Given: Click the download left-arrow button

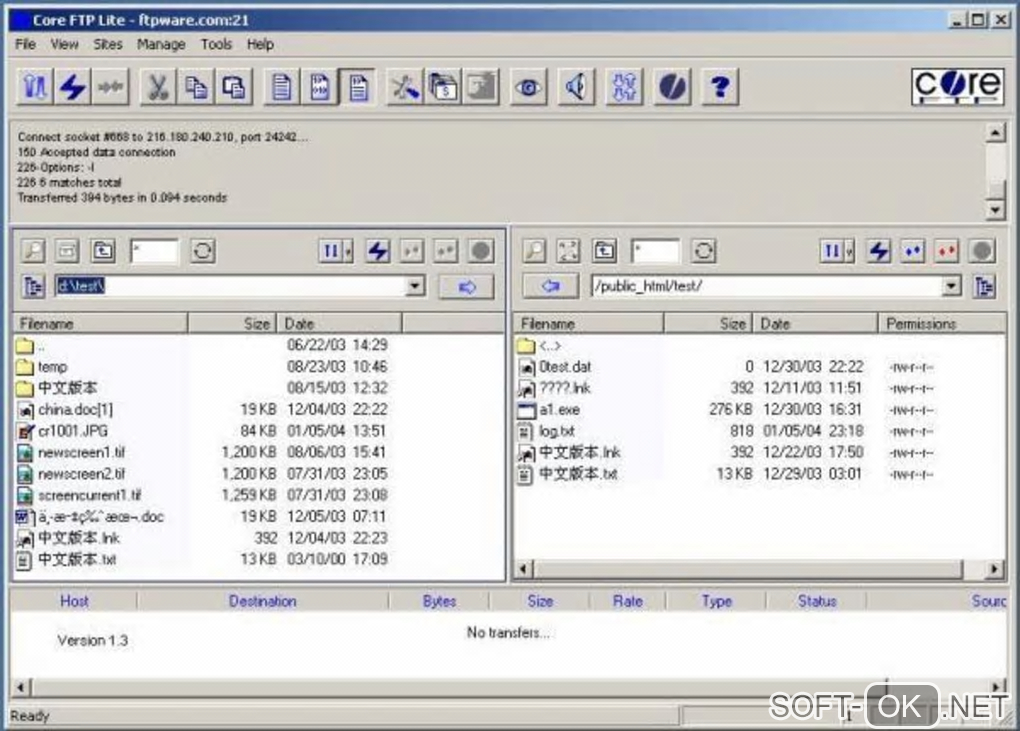Looking at the screenshot, I should click(550, 286).
